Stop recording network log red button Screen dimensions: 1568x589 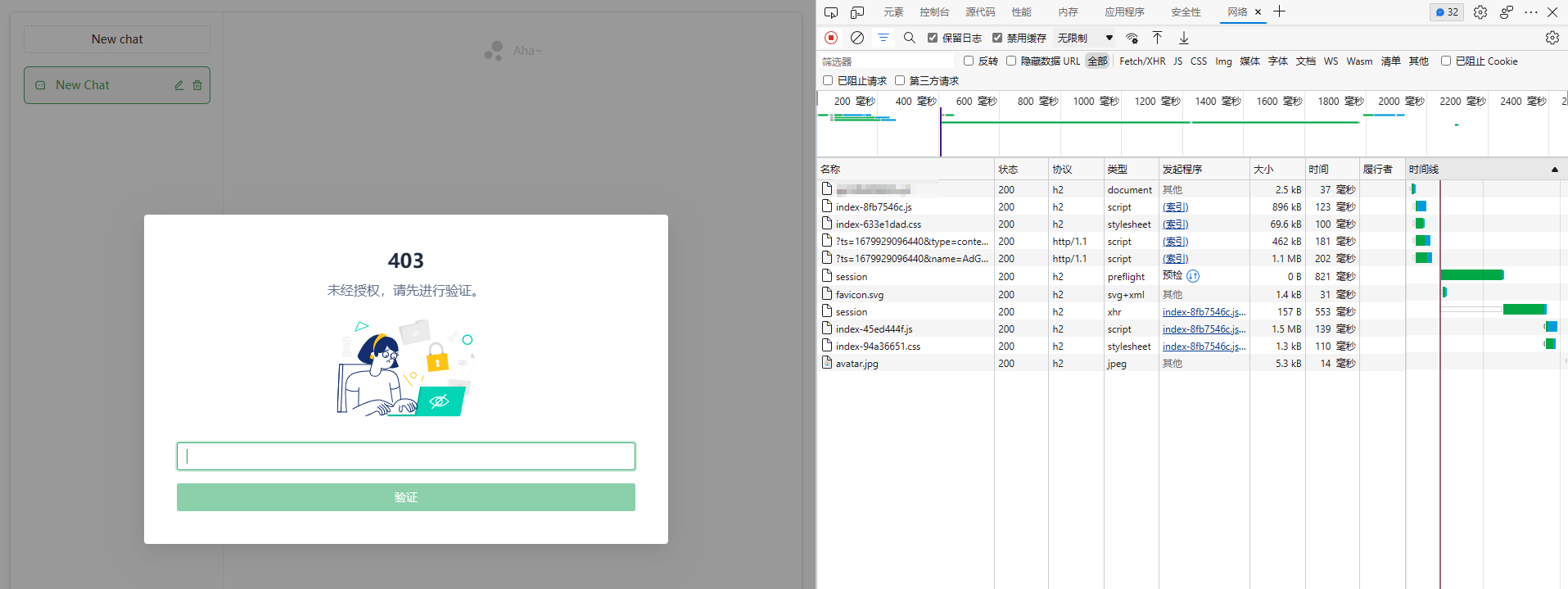coord(831,38)
